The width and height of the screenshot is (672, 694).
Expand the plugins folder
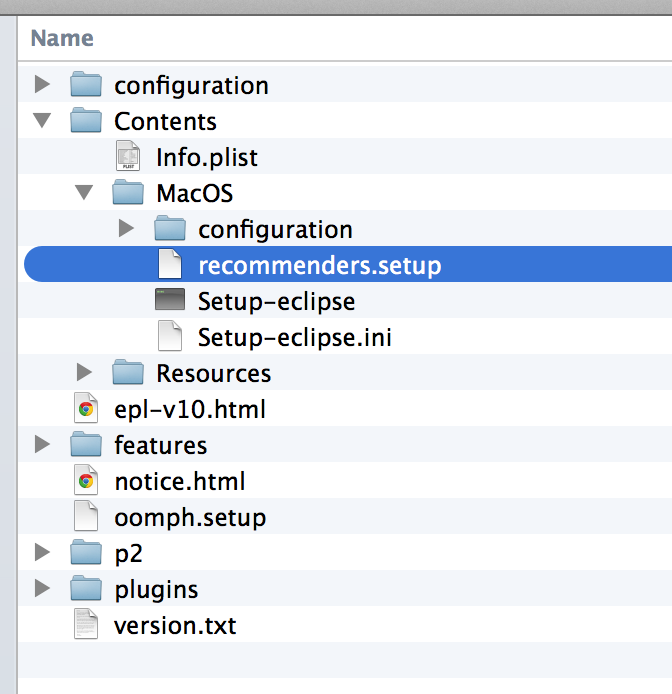(42, 588)
